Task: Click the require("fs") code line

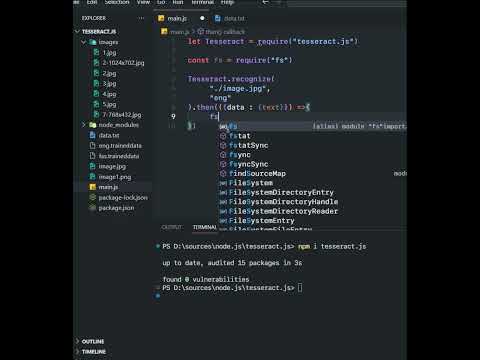Action: [x=240, y=60]
